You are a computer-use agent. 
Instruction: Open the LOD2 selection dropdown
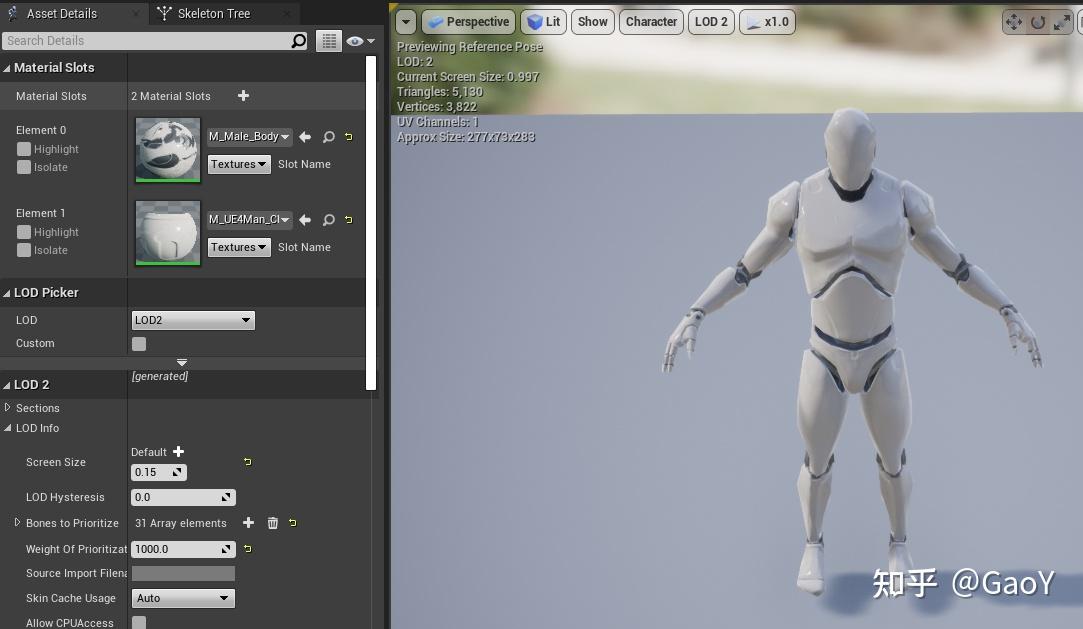pos(192,319)
